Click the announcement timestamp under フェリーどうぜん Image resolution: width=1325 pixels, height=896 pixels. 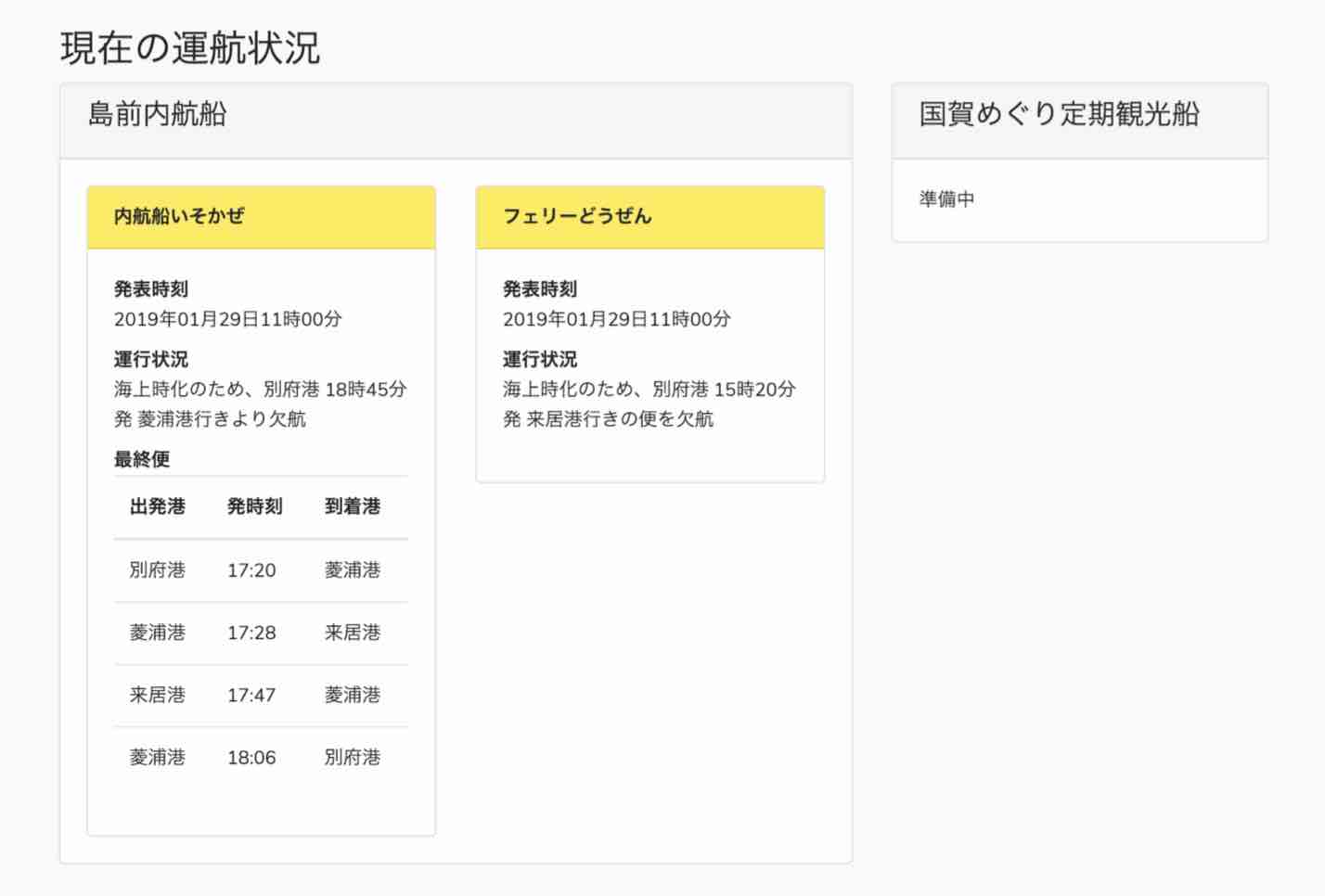(x=616, y=319)
